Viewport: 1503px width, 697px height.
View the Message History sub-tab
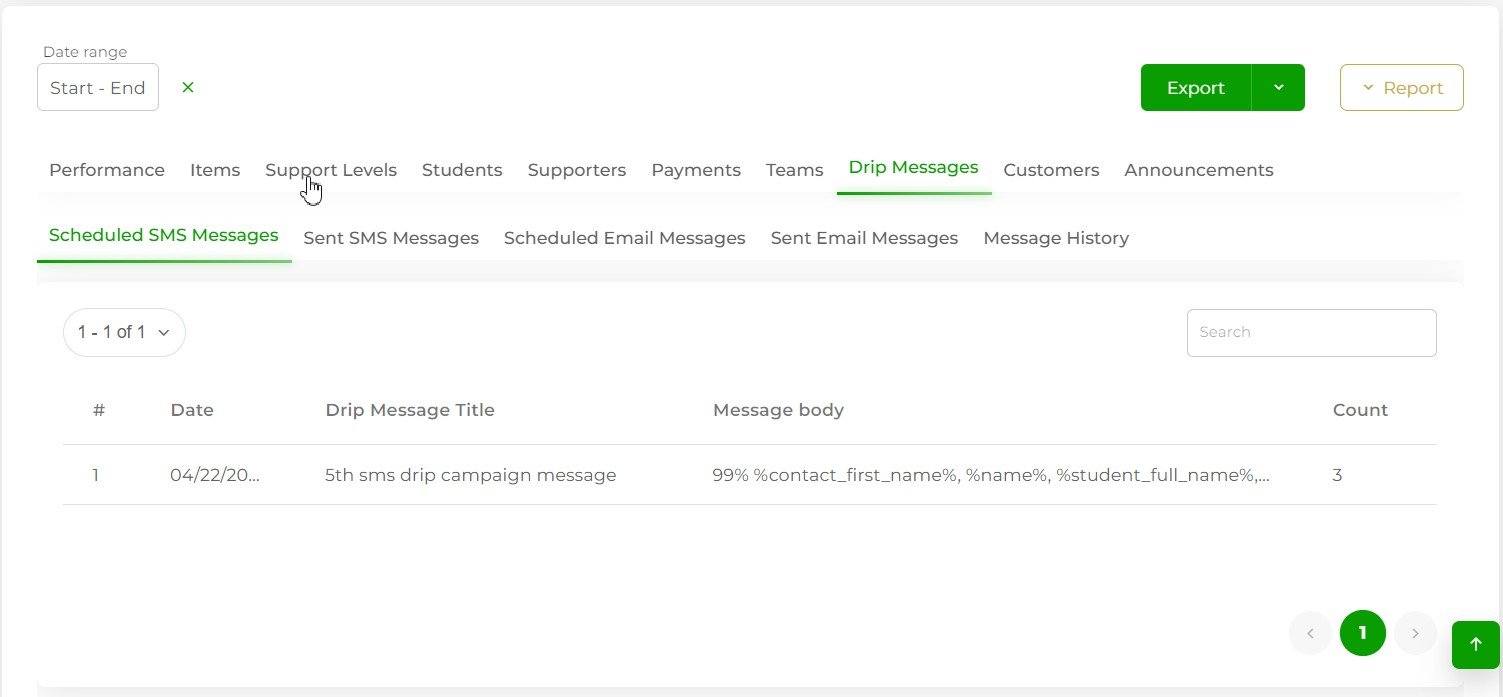point(1055,238)
